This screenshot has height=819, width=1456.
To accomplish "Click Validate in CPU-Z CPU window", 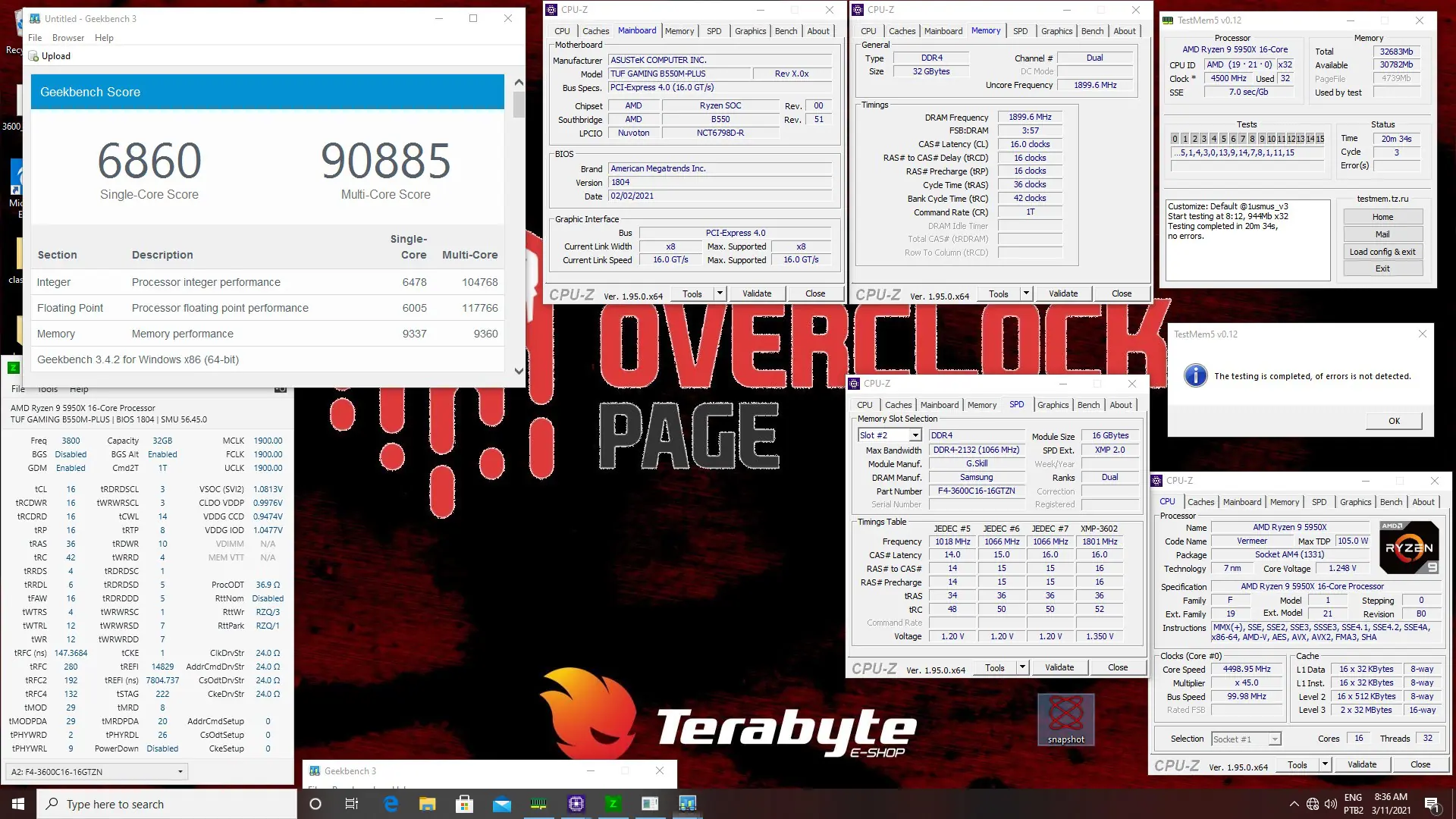I will point(1362,764).
